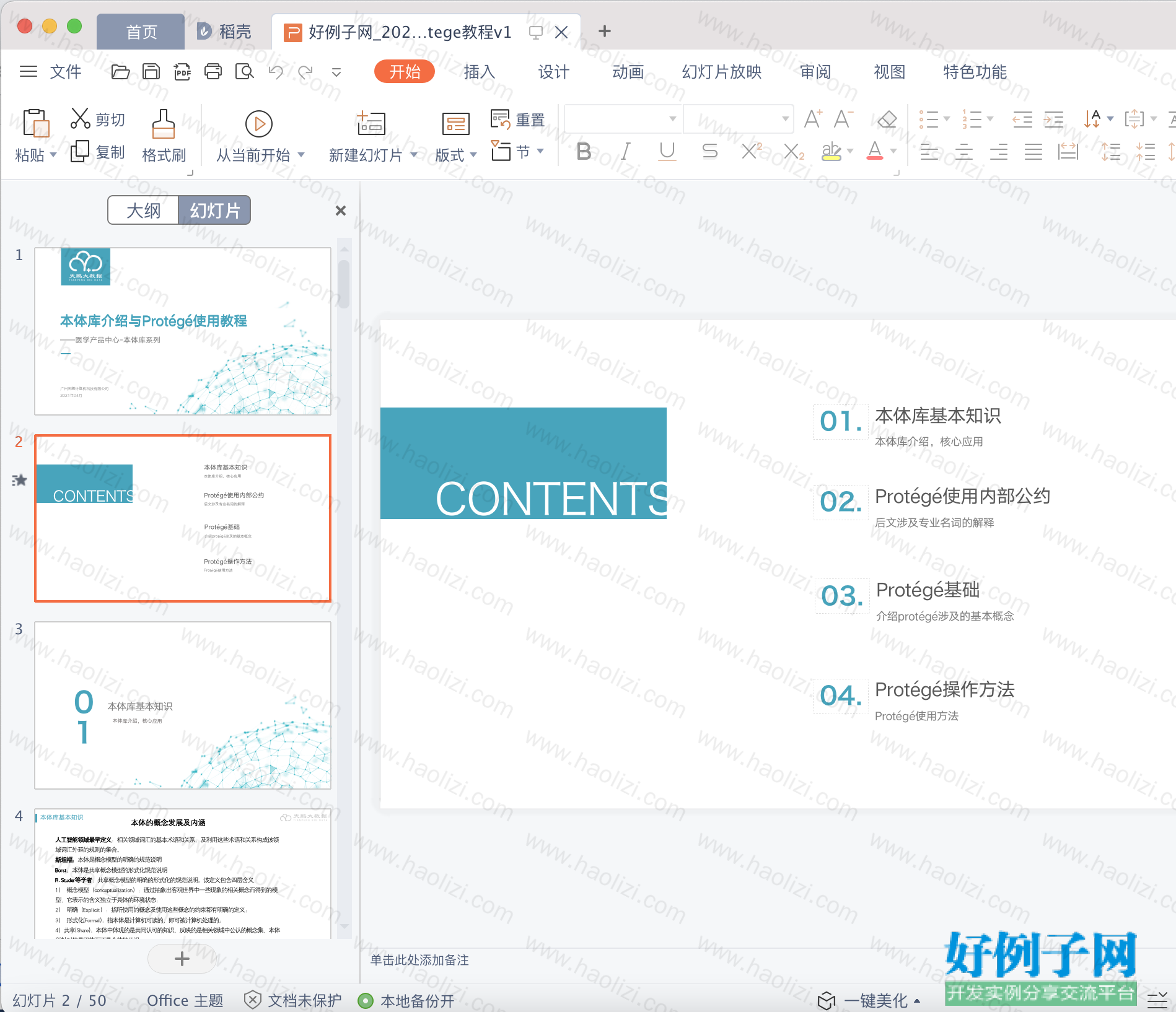Click the save disk icon

tap(151, 72)
